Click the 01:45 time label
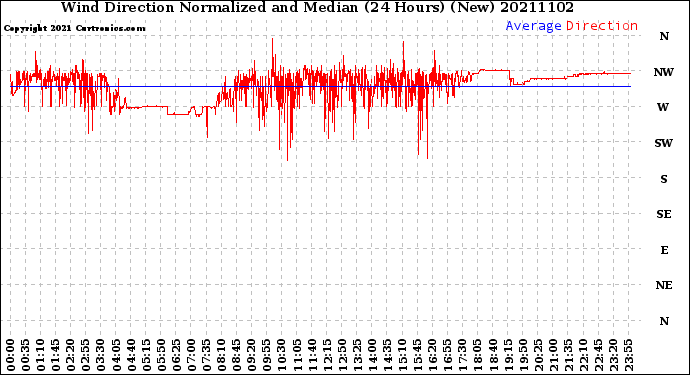690x375 pixels. click(x=55, y=355)
